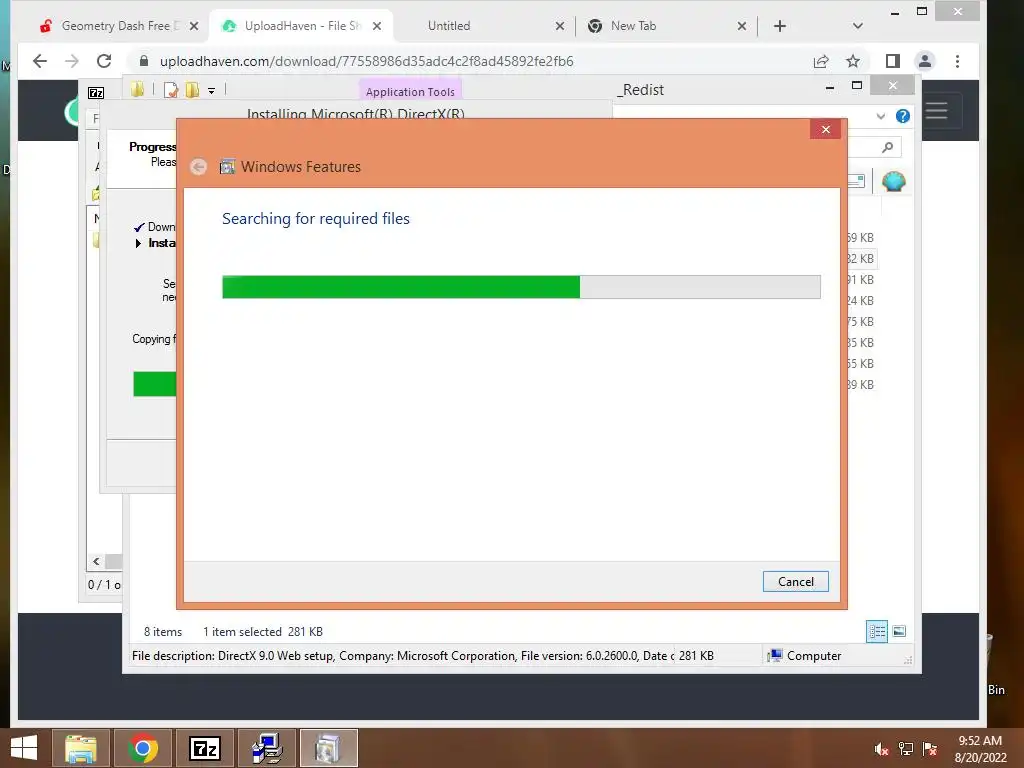Close the Untitled browser tab
The height and width of the screenshot is (768, 1024).
click(560, 27)
